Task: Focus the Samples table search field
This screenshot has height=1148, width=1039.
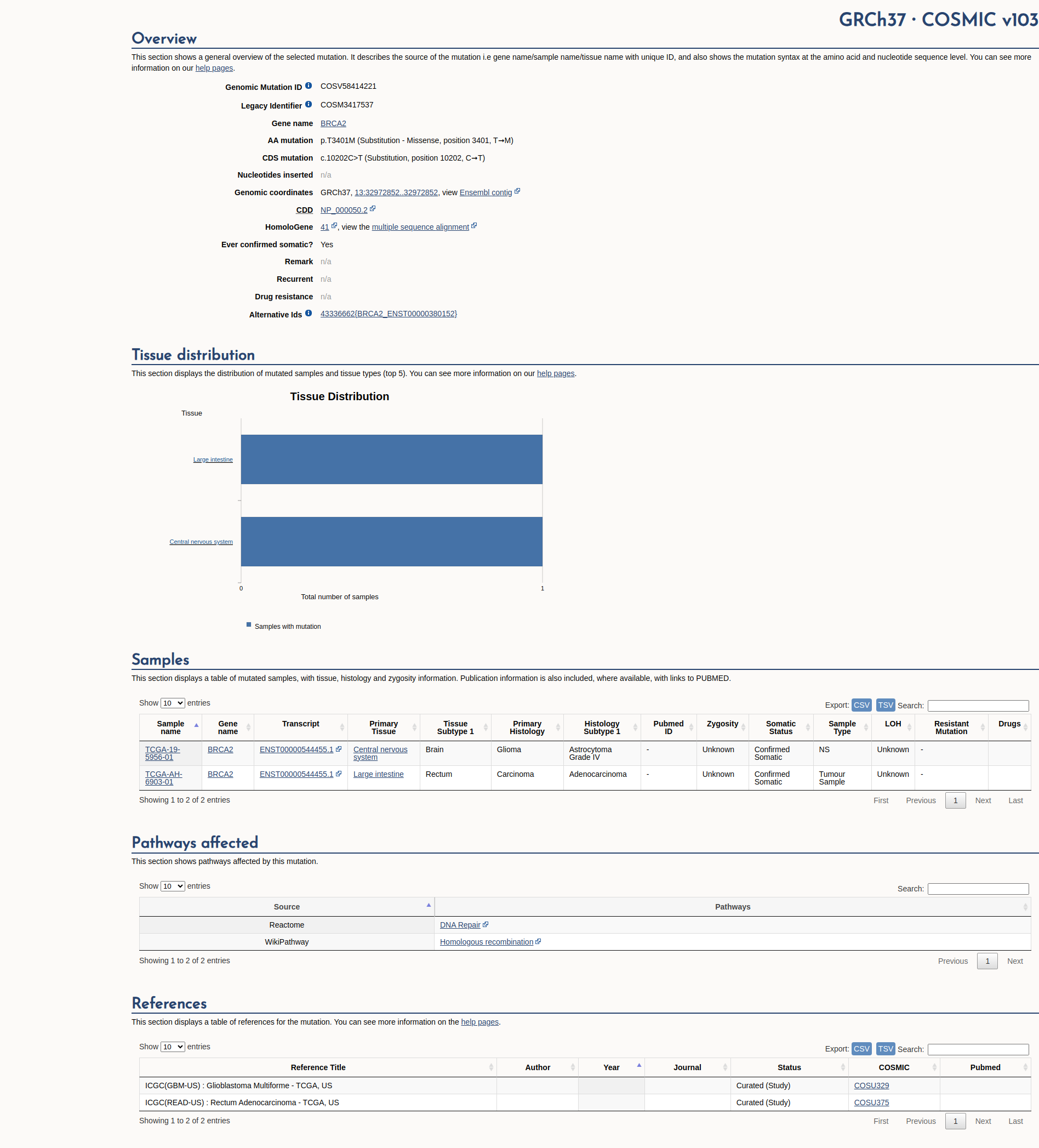Action: point(978,706)
